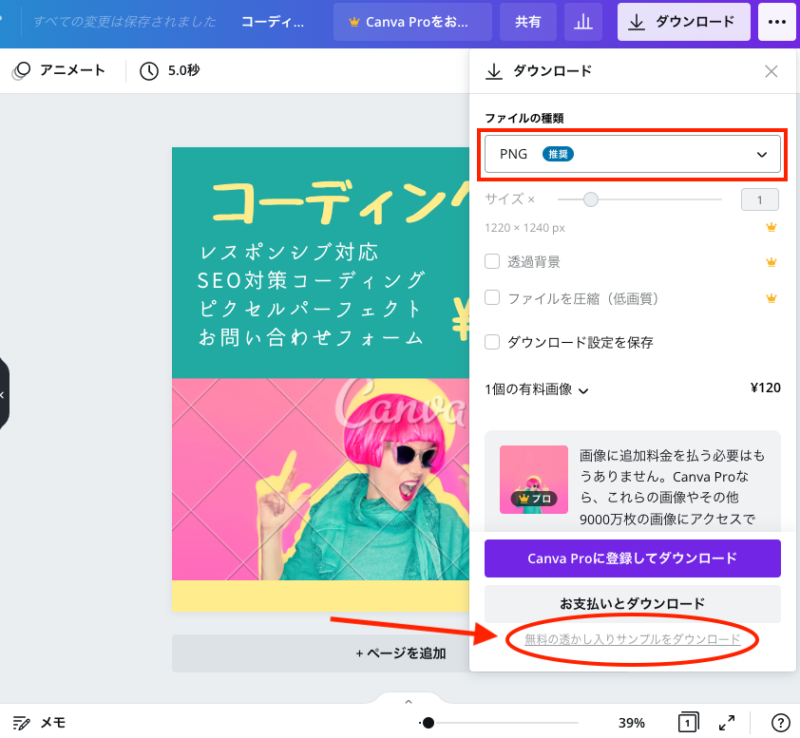
Task: Open the analytics bar chart icon
Action: [x=583, y=22]
